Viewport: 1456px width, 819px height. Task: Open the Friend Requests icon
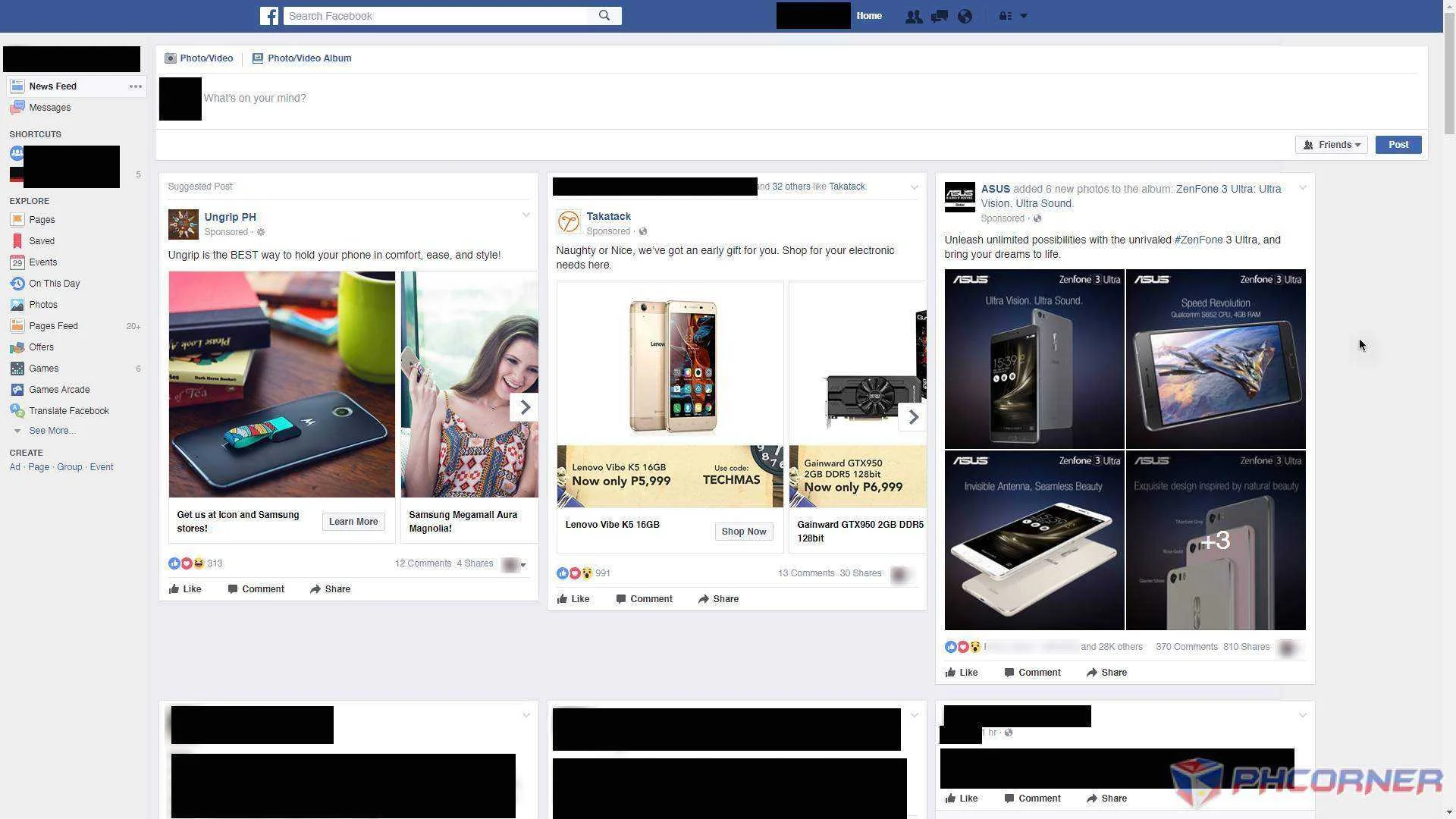914,16
